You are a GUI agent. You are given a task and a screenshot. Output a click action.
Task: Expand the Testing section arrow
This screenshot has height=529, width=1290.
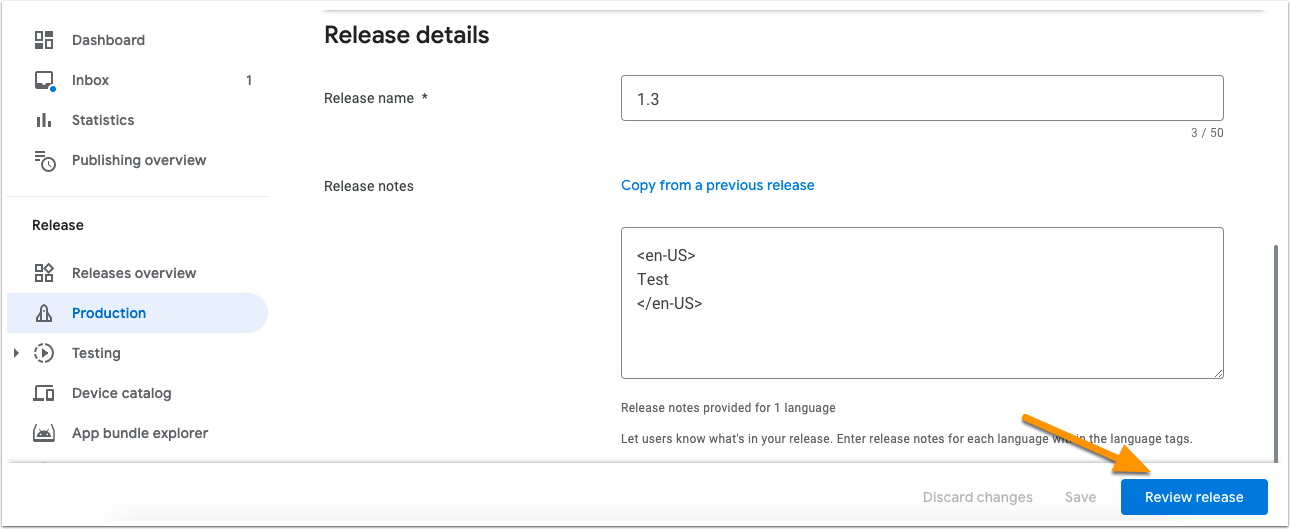tap(16, 353)
